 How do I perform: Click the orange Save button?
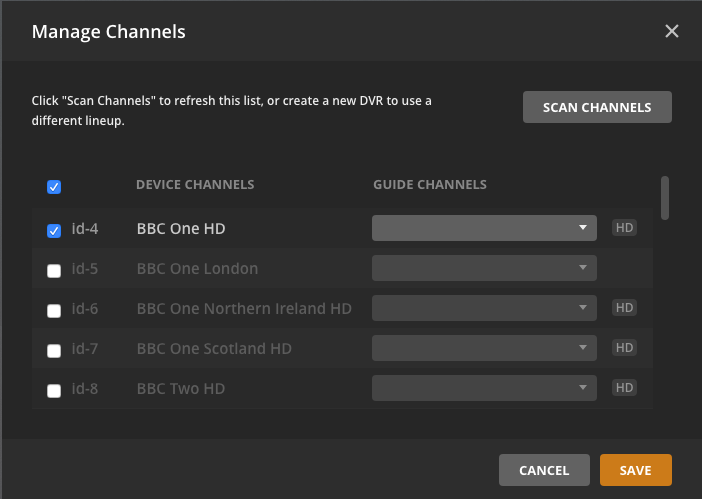click(x=636, y=470)
